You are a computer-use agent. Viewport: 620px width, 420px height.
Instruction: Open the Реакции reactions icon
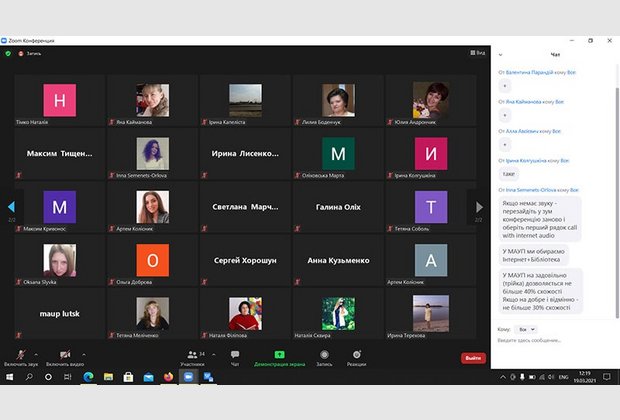[356, 357]
